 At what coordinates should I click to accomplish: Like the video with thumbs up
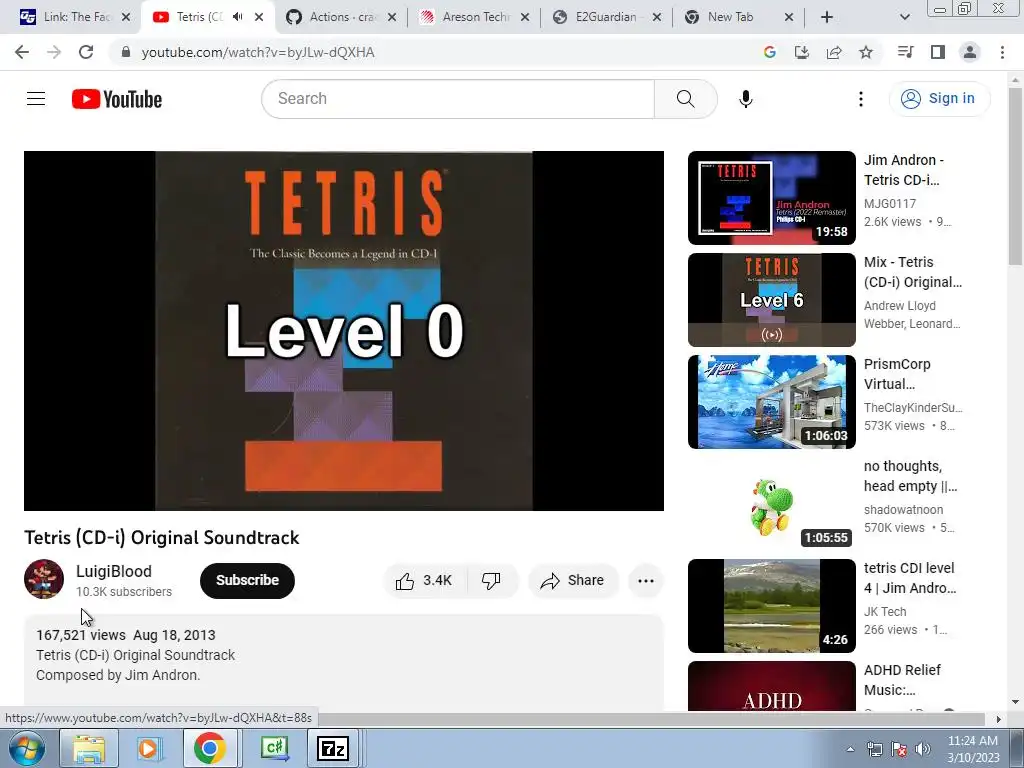(424, 581)
